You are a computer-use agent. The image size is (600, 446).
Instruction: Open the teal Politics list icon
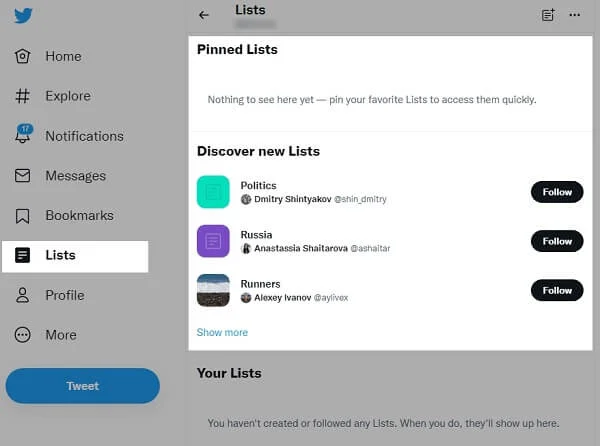pos(213,192)
